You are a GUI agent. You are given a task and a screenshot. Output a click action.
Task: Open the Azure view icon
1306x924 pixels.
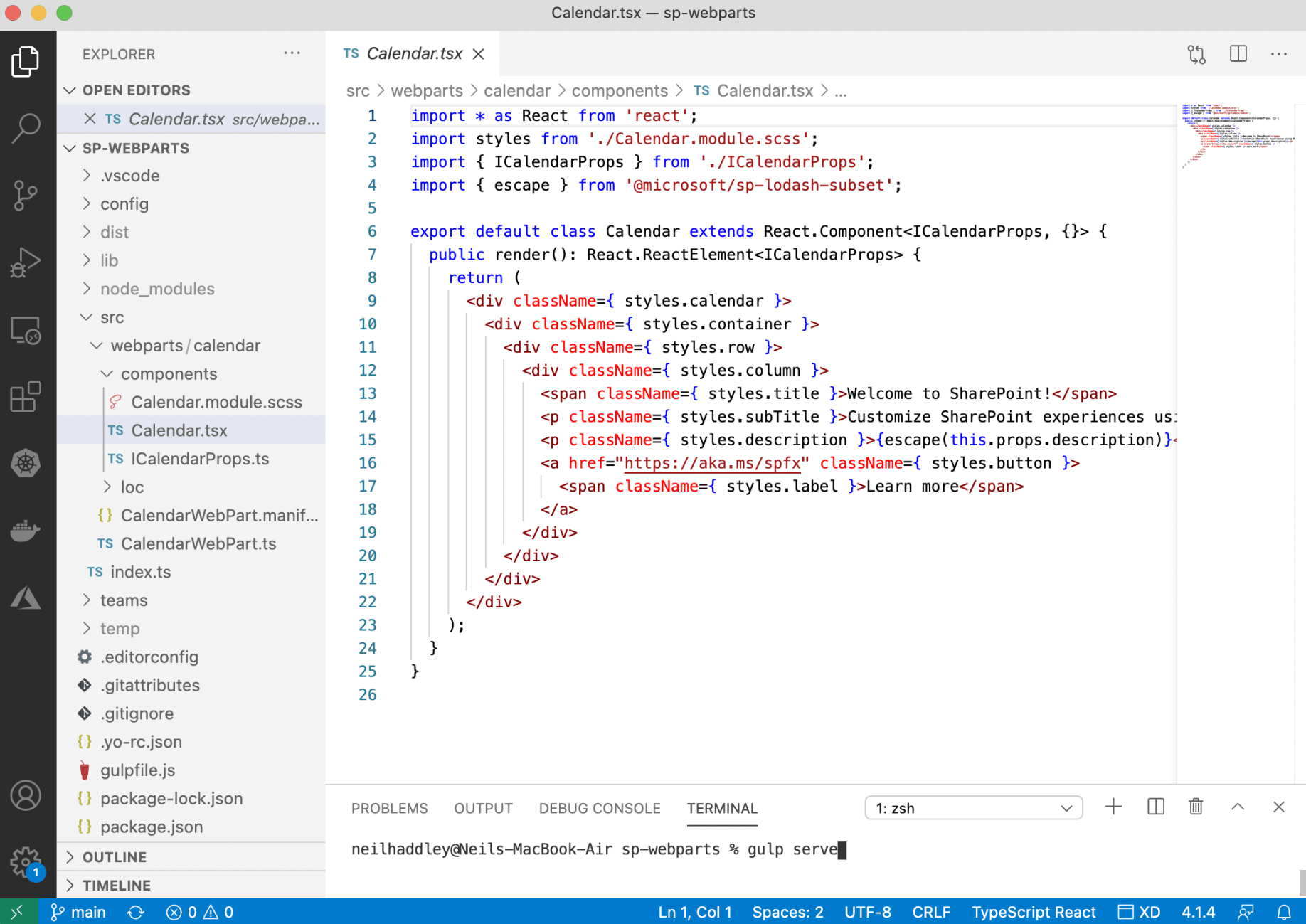click(x=26, y=598)
